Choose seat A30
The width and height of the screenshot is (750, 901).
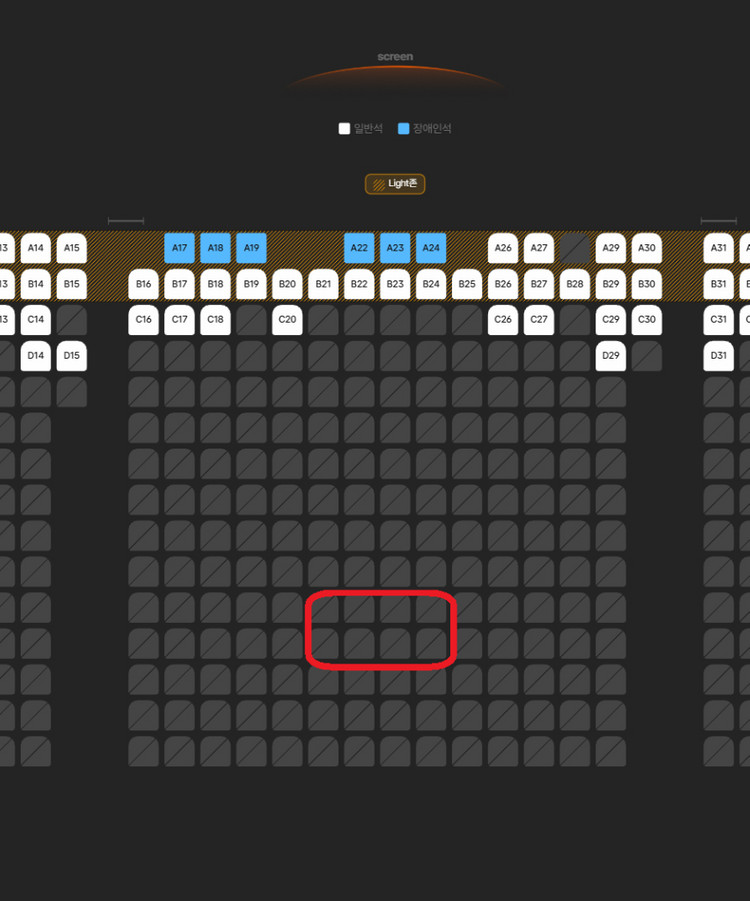(647, 248)
